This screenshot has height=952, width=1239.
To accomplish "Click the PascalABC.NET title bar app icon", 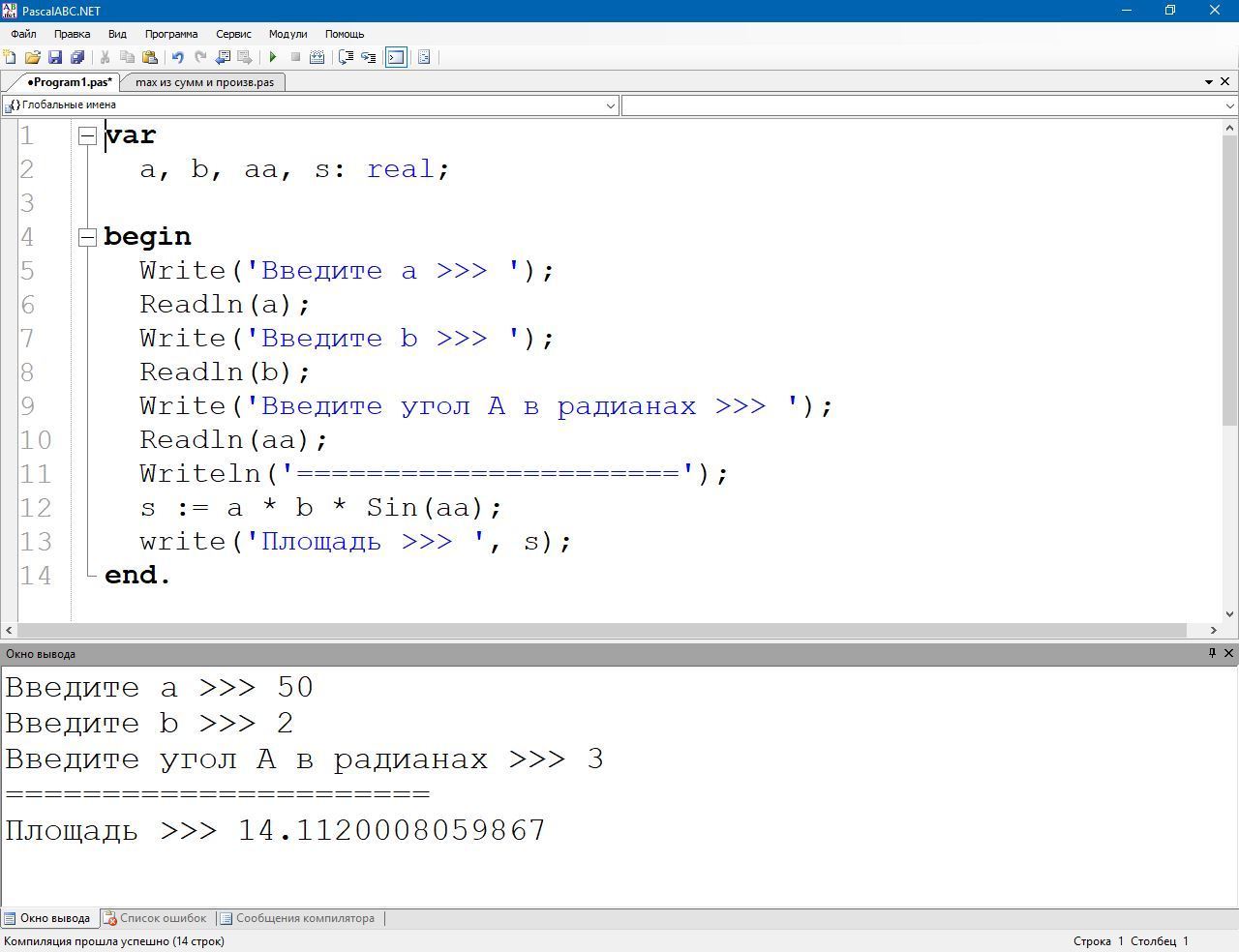I will tap(11, 11).
